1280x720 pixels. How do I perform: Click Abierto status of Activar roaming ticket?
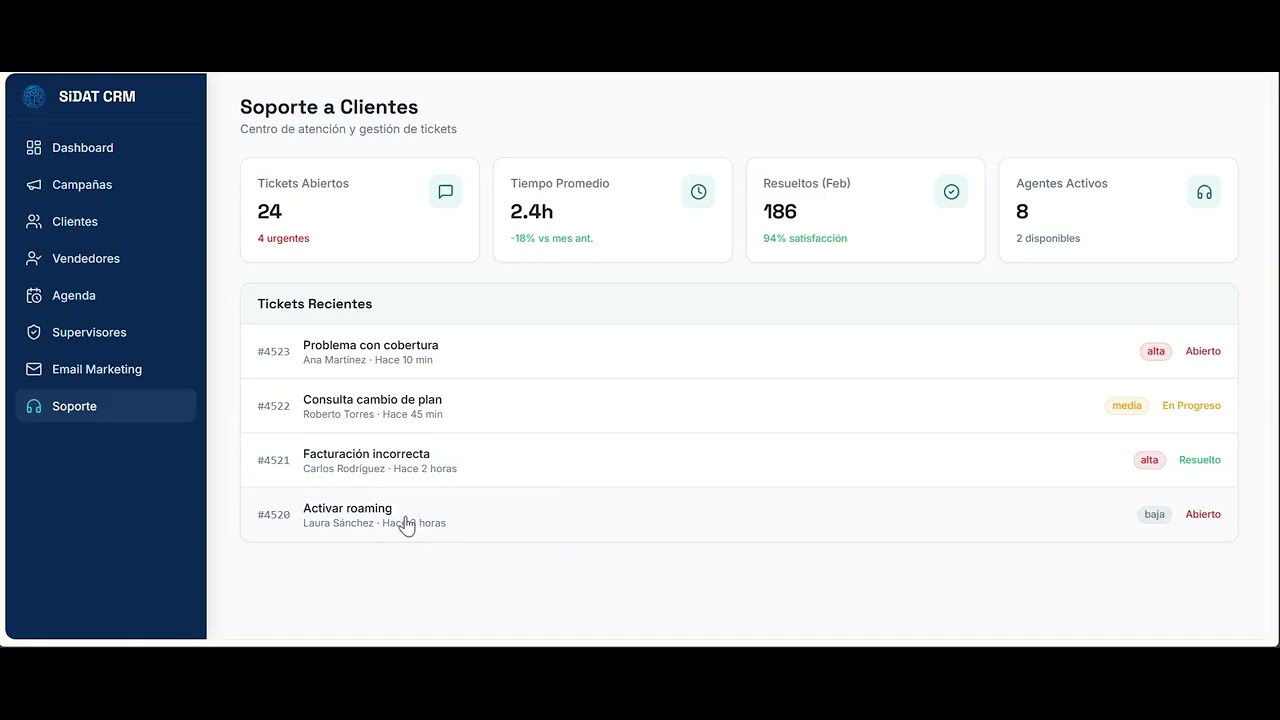tap(1203, 514)
